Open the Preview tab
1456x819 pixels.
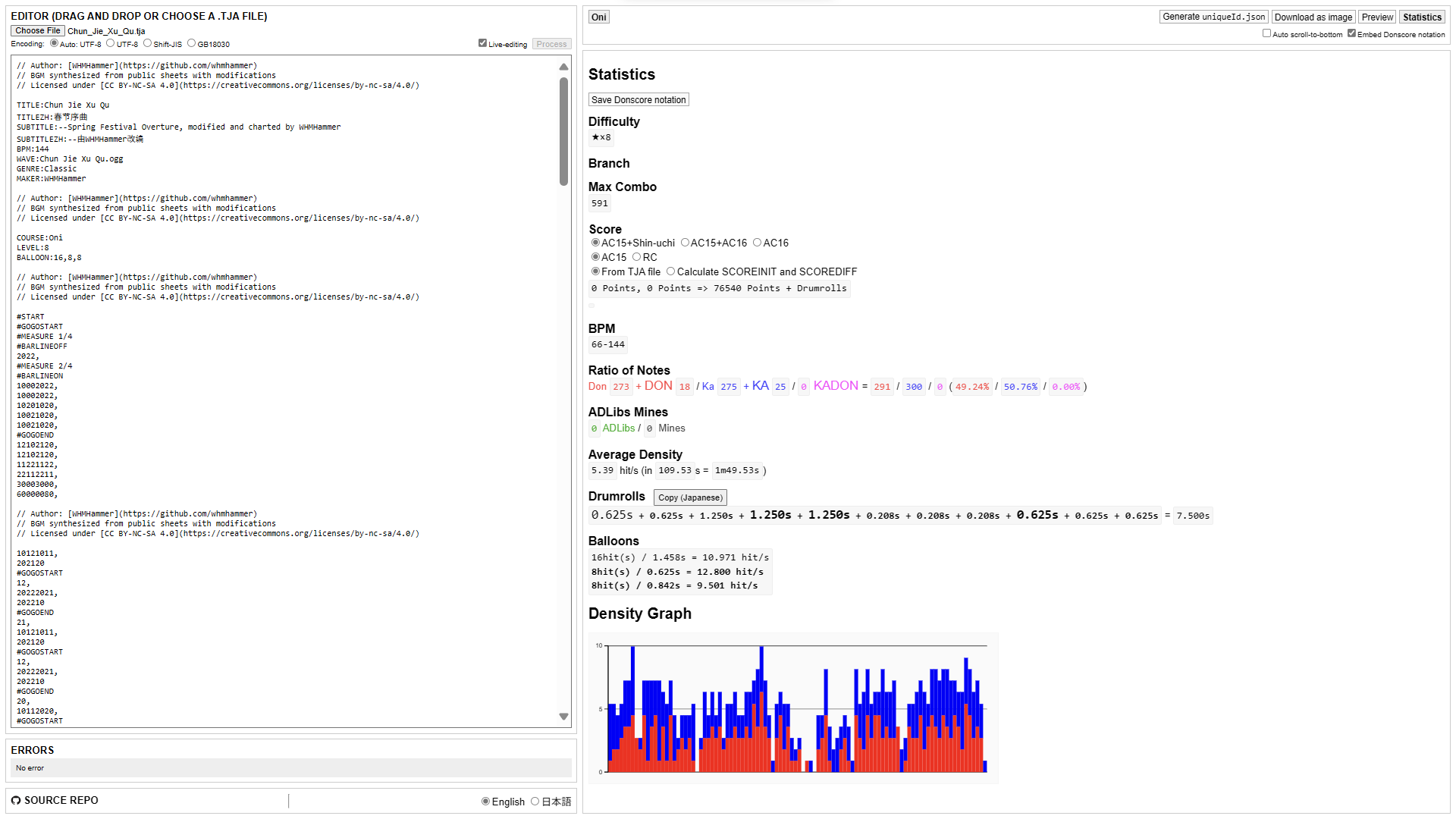(x=1377, y=17)
